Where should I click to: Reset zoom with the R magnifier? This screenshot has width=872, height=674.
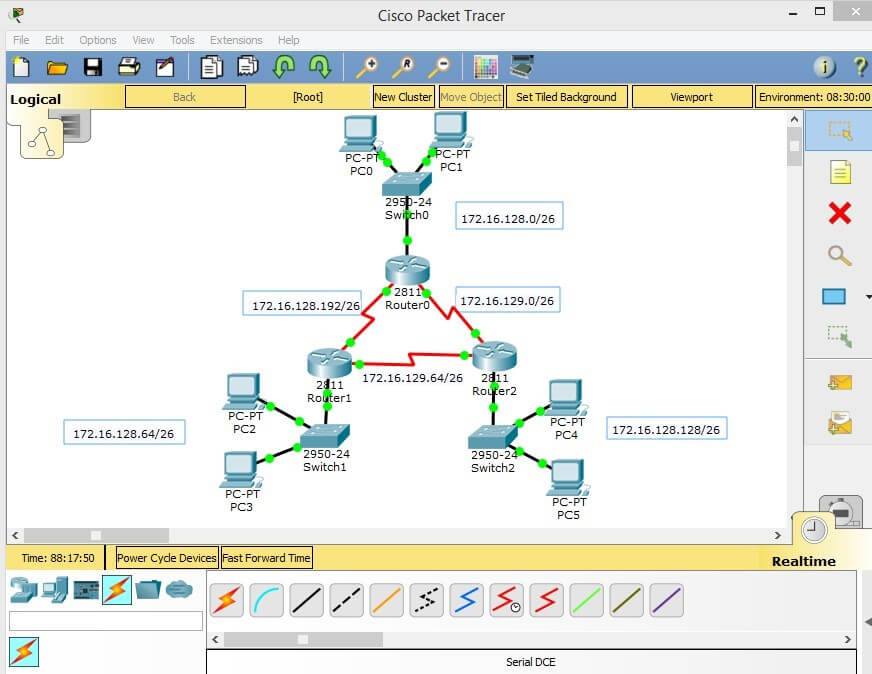click(403, 67)
